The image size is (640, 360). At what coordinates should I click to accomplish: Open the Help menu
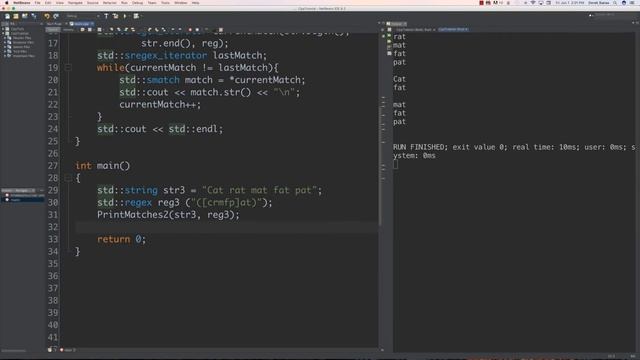196,3
